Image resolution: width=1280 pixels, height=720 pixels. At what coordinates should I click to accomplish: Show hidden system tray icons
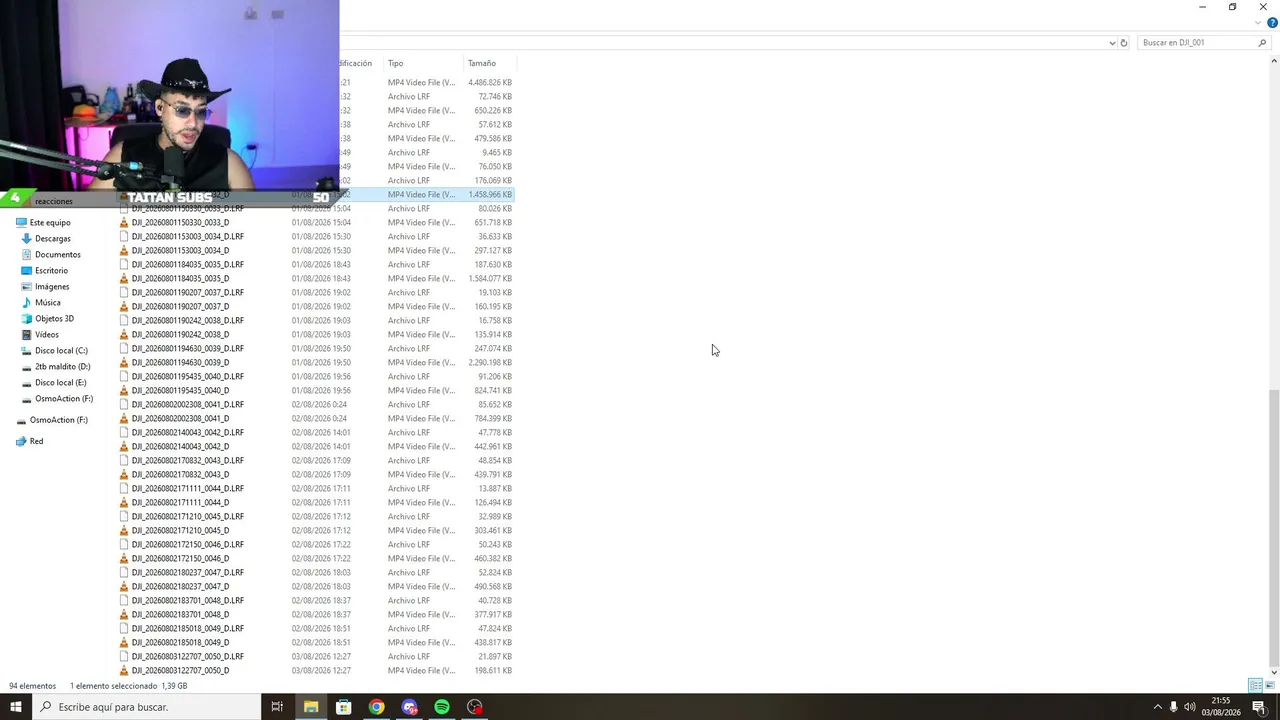1158,707
